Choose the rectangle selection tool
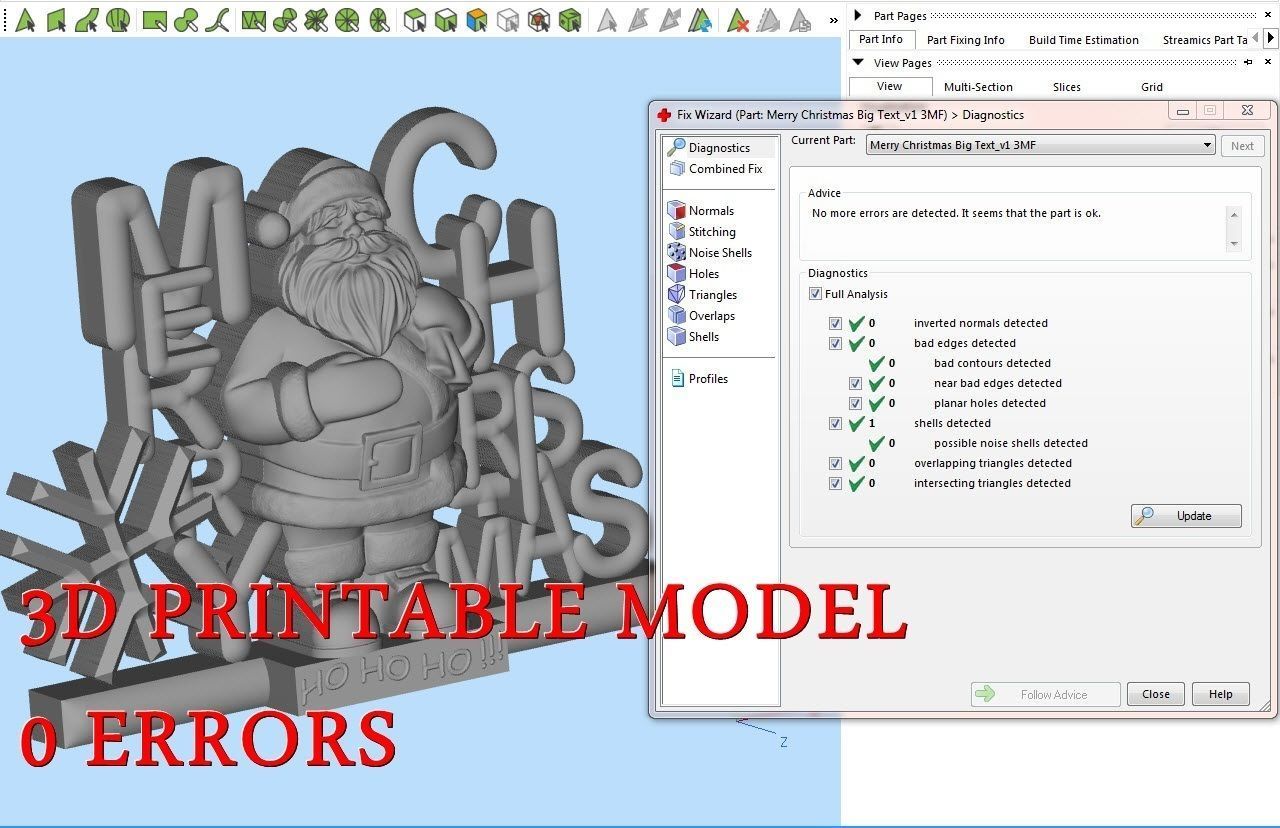Image resolution: width=1280 pixels, height=828 pixels. [154, 19]
